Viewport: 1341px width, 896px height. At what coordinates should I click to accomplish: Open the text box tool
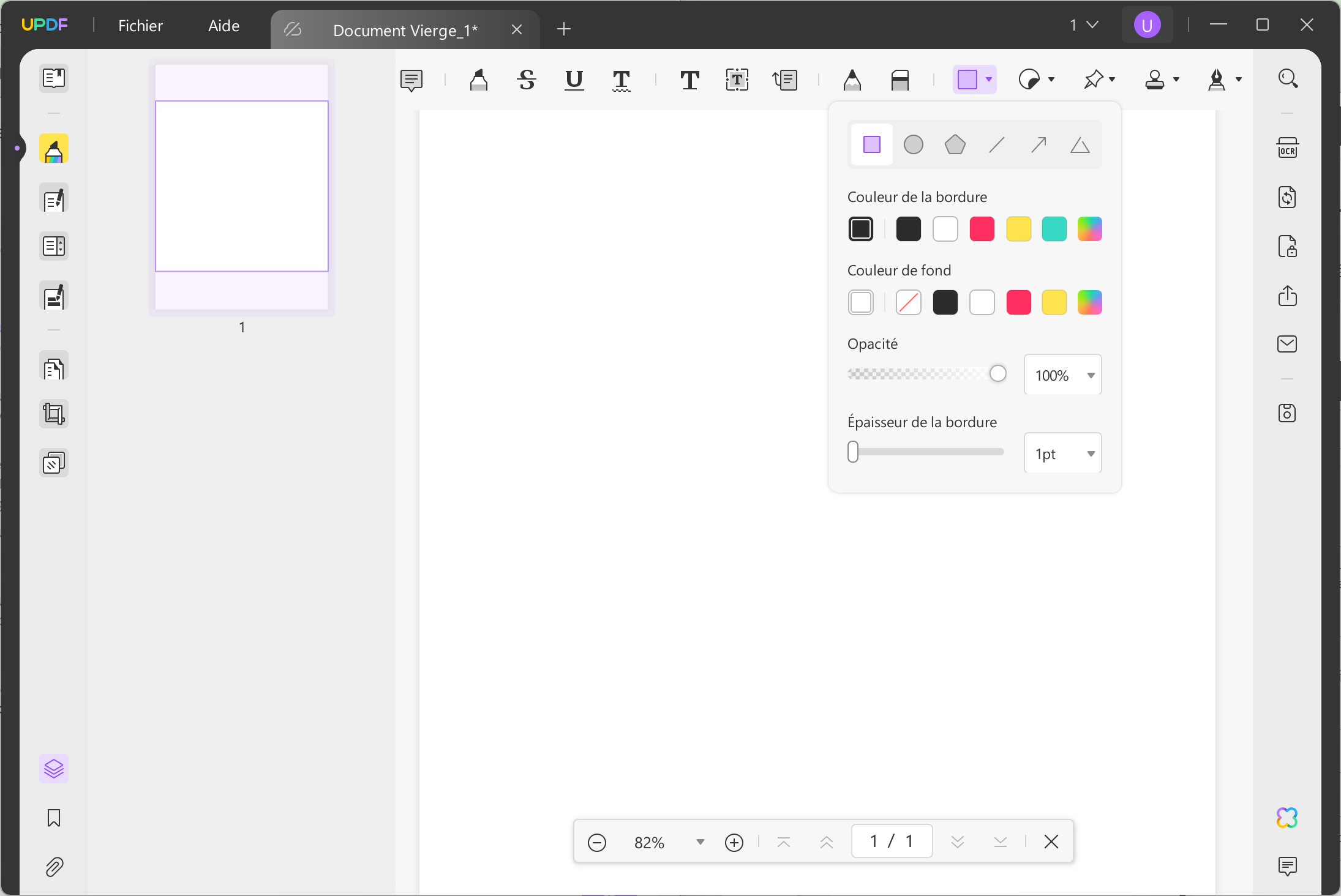(737, 80)
